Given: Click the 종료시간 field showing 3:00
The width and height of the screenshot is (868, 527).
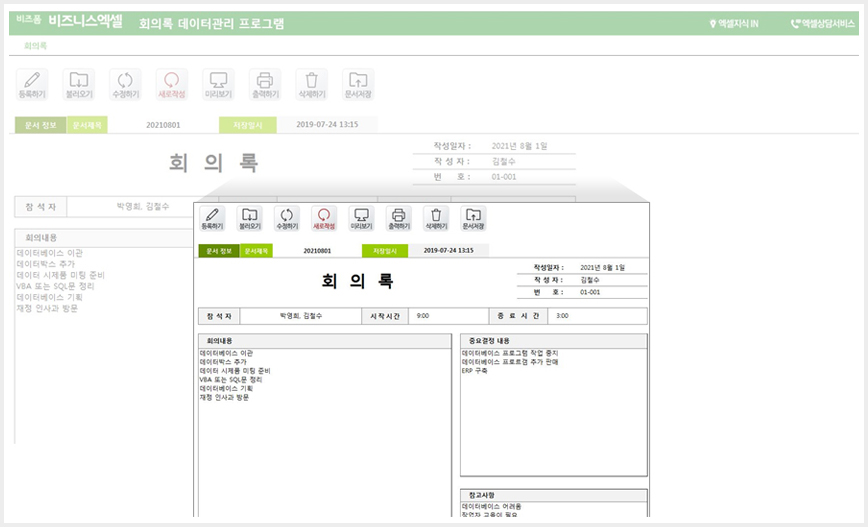Looking at the screenshot, I should point(597,316).
